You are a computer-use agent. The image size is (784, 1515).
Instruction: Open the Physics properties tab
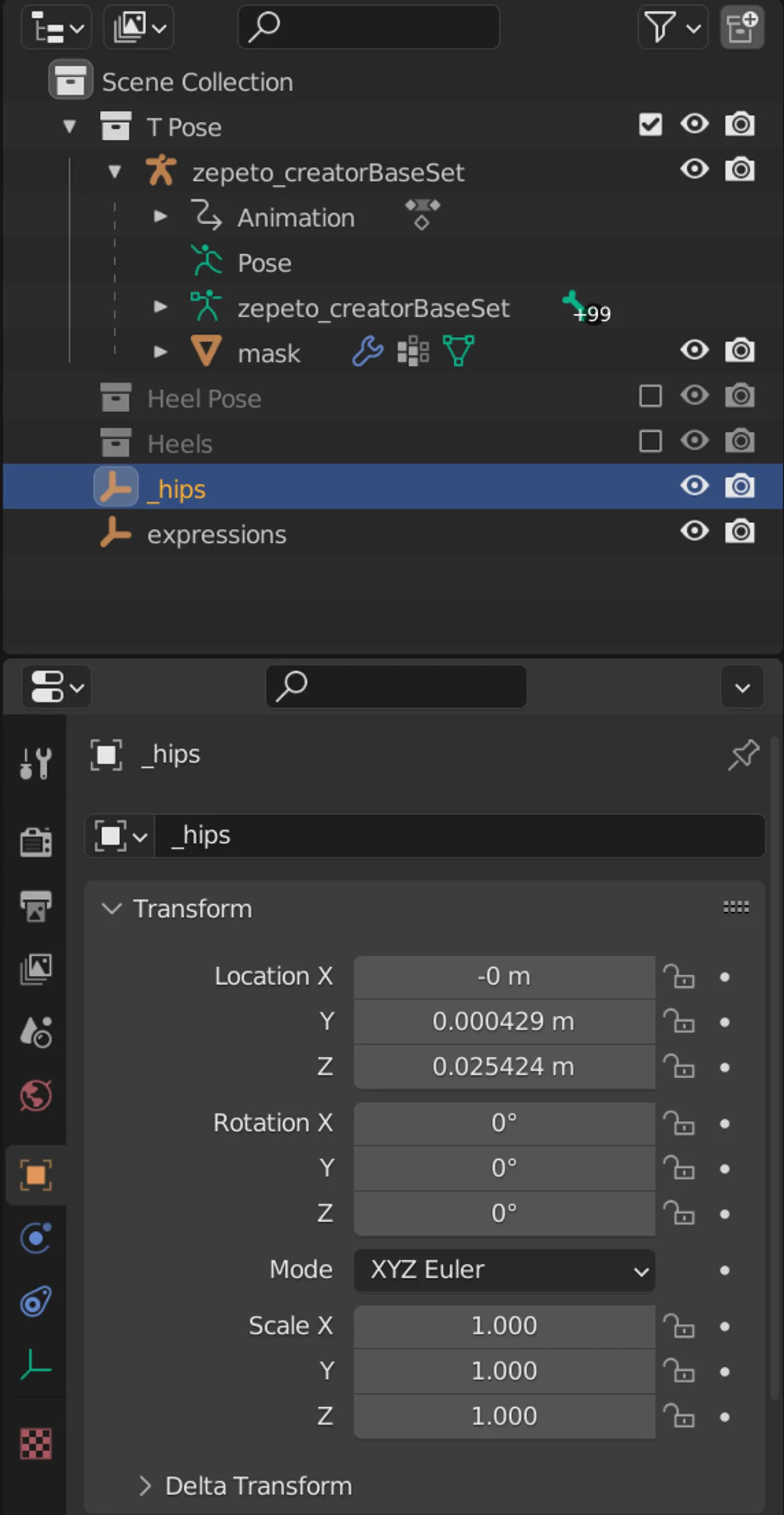pos(36,1238)
